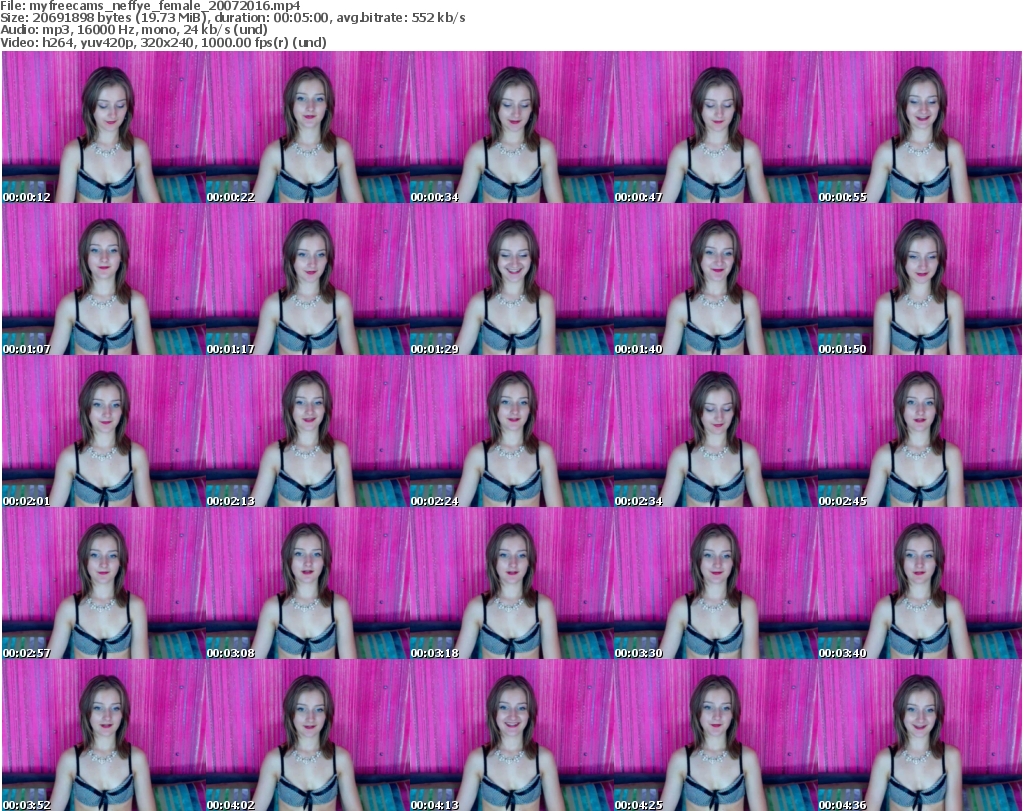Screen dimensions: 1024x811
Task: Choose the thumbnail stamped 00:00:55
Action: coord(920,127)
